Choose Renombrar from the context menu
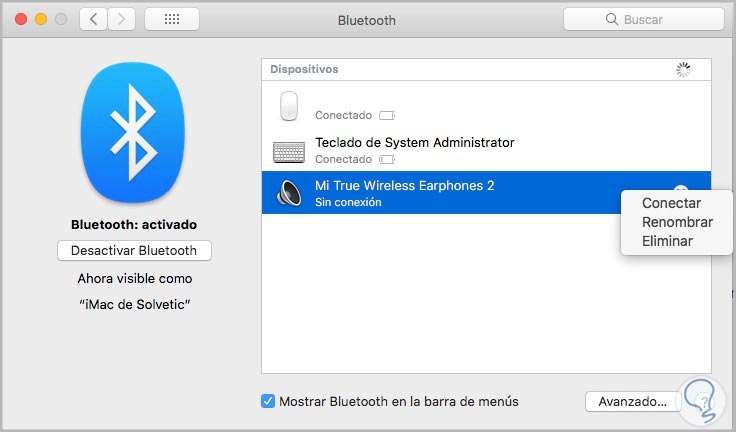 (x=677, y=222)
